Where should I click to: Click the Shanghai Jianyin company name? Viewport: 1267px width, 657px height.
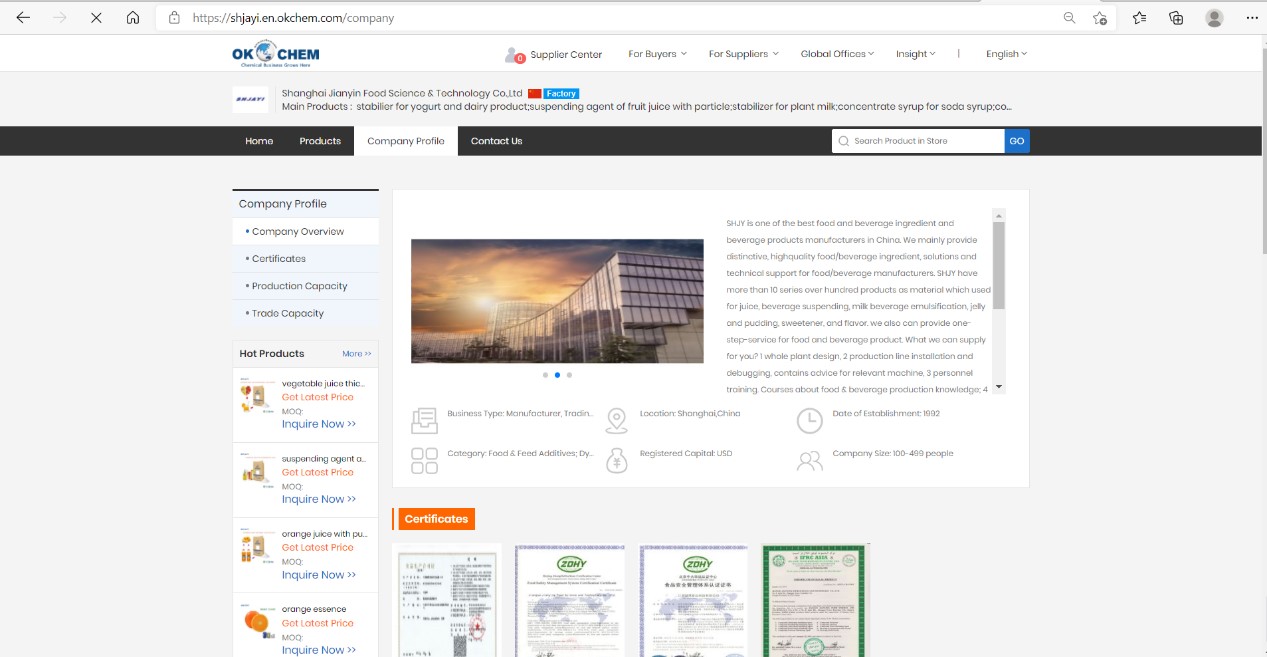coord(402,93)
